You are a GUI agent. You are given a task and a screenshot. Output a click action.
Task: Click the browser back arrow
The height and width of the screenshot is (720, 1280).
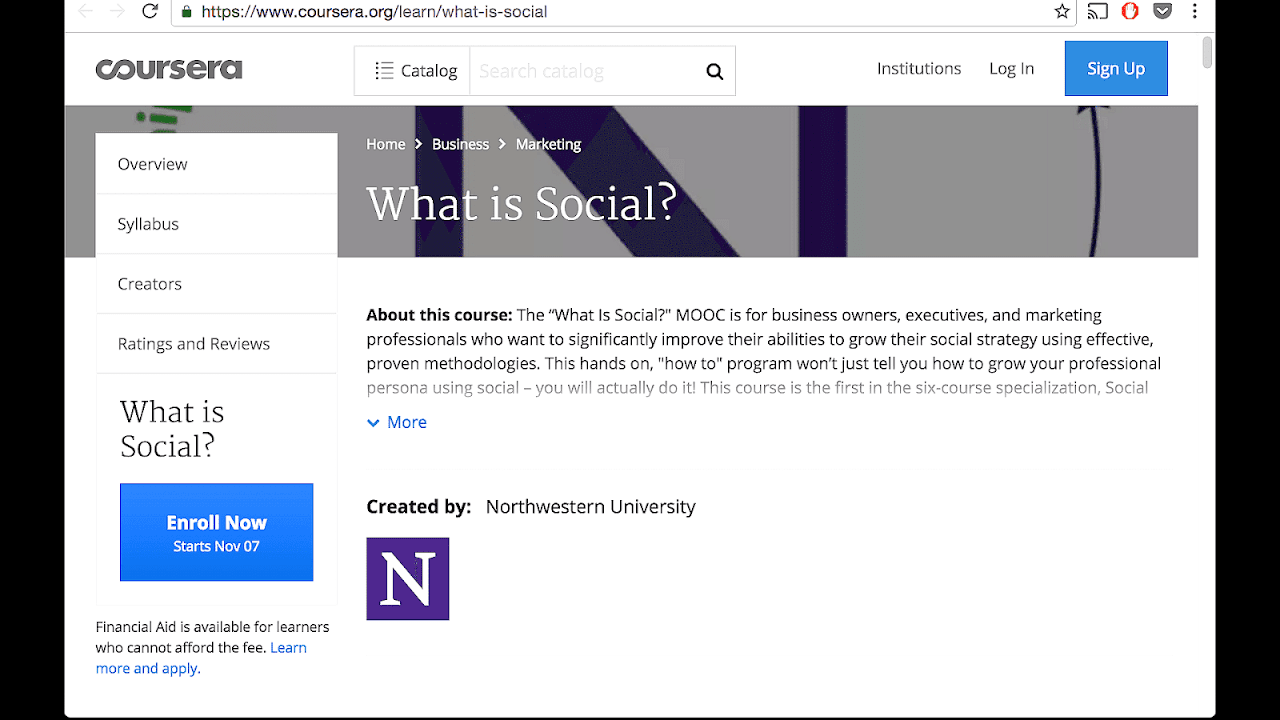(x=85, y=12)
